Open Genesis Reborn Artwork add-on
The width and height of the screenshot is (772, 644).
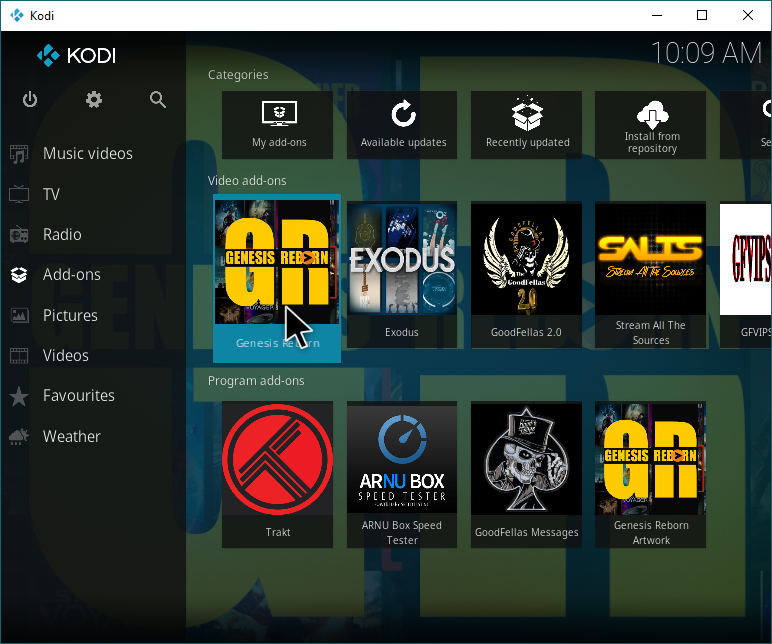pyautogui.click(x=650, y=475)
